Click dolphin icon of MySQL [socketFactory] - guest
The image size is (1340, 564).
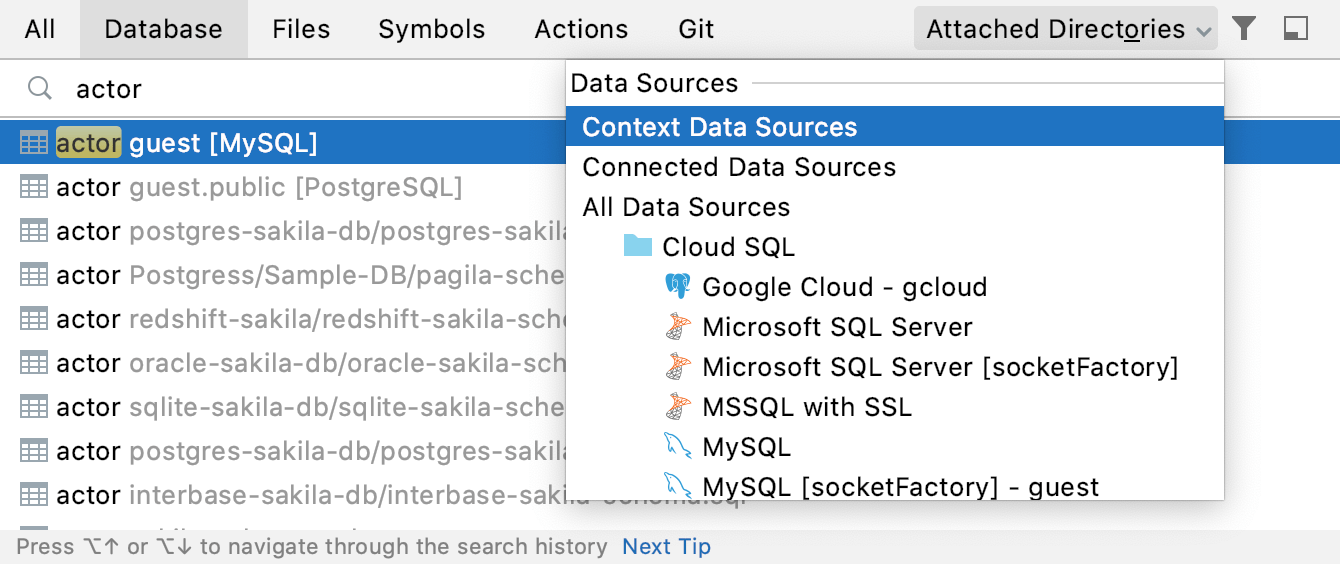pyautogui.click(x=678, y=487)
